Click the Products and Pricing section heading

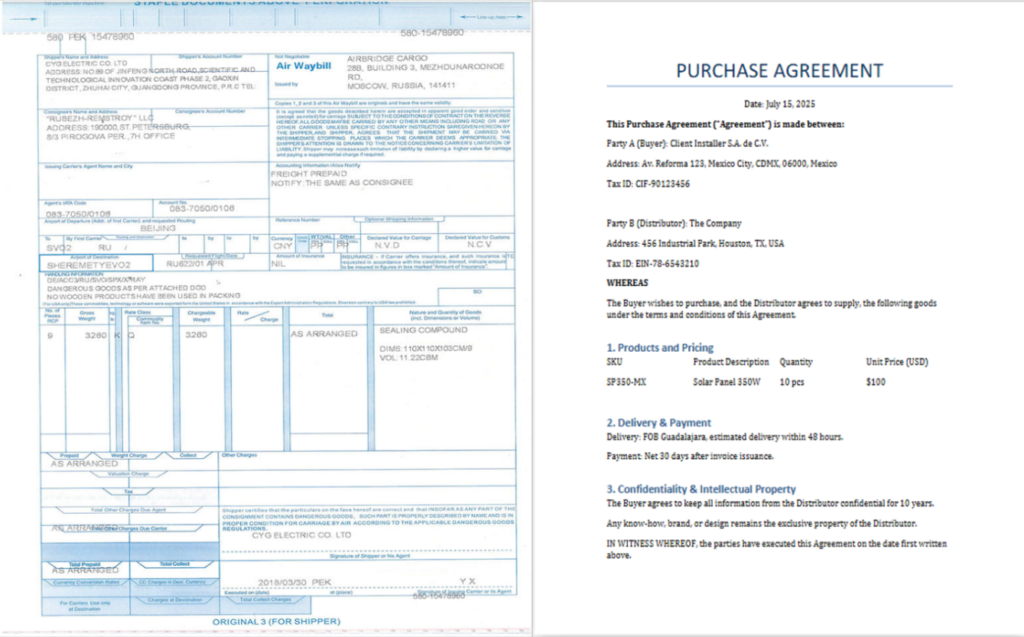[x=661, y=347]
